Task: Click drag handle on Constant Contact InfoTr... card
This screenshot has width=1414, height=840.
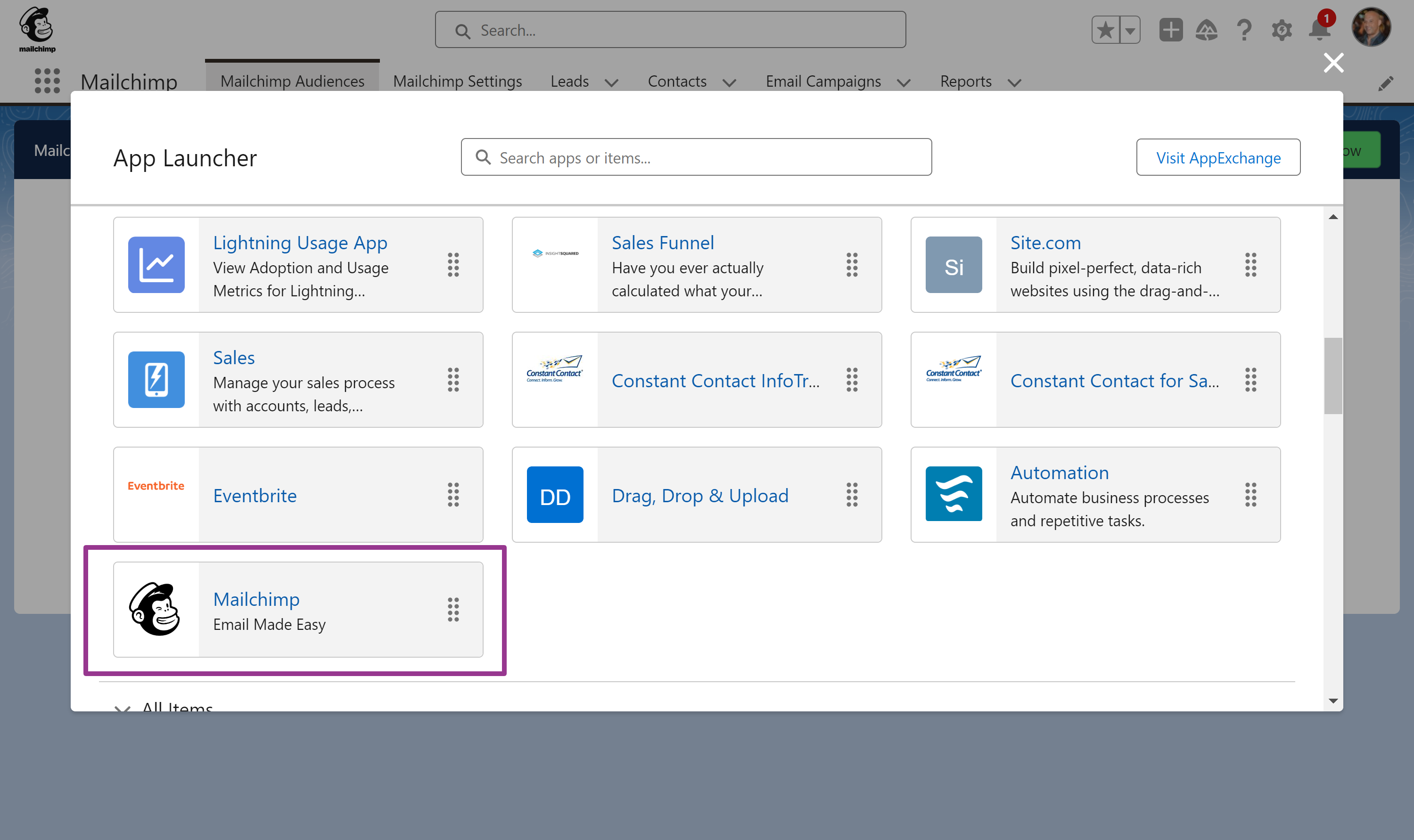Action: point(852,380)
